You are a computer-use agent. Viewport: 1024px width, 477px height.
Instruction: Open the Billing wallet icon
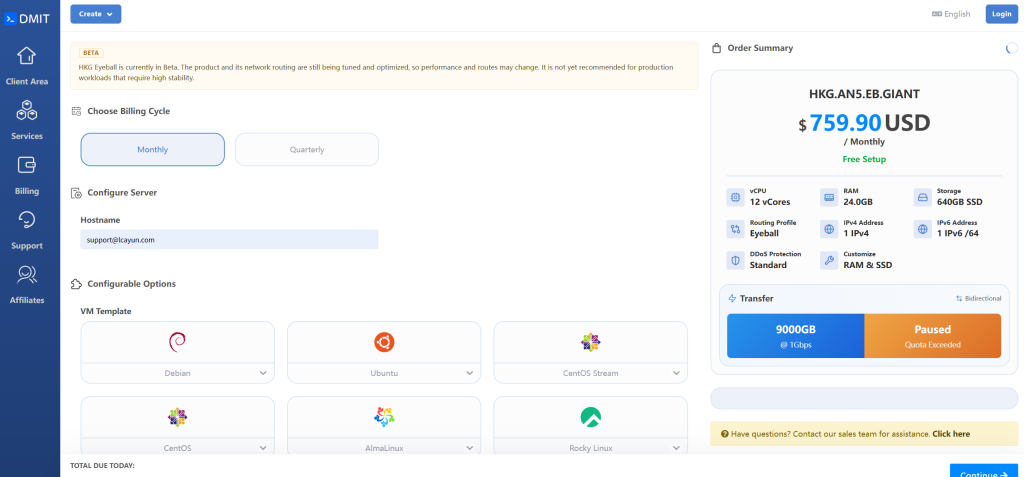coord(27,165)
